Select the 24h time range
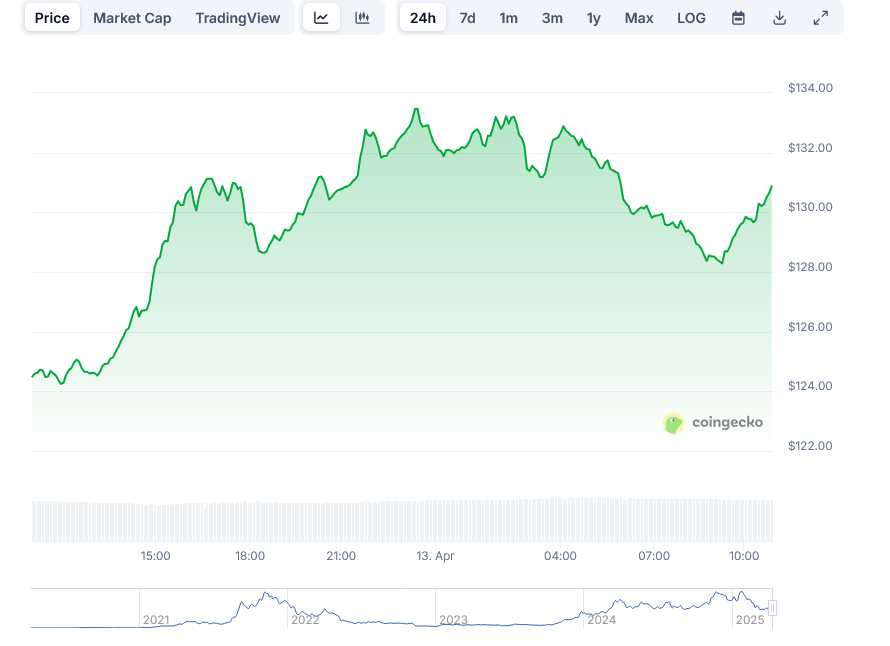Image resolution: width=890 pixels, height=646 pixels. pos(423,18)
